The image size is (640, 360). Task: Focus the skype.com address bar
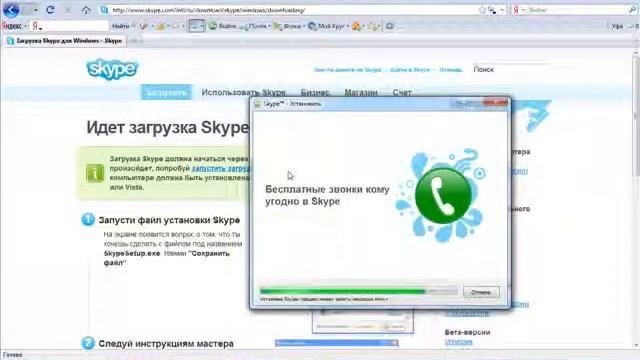pos(290,10)
